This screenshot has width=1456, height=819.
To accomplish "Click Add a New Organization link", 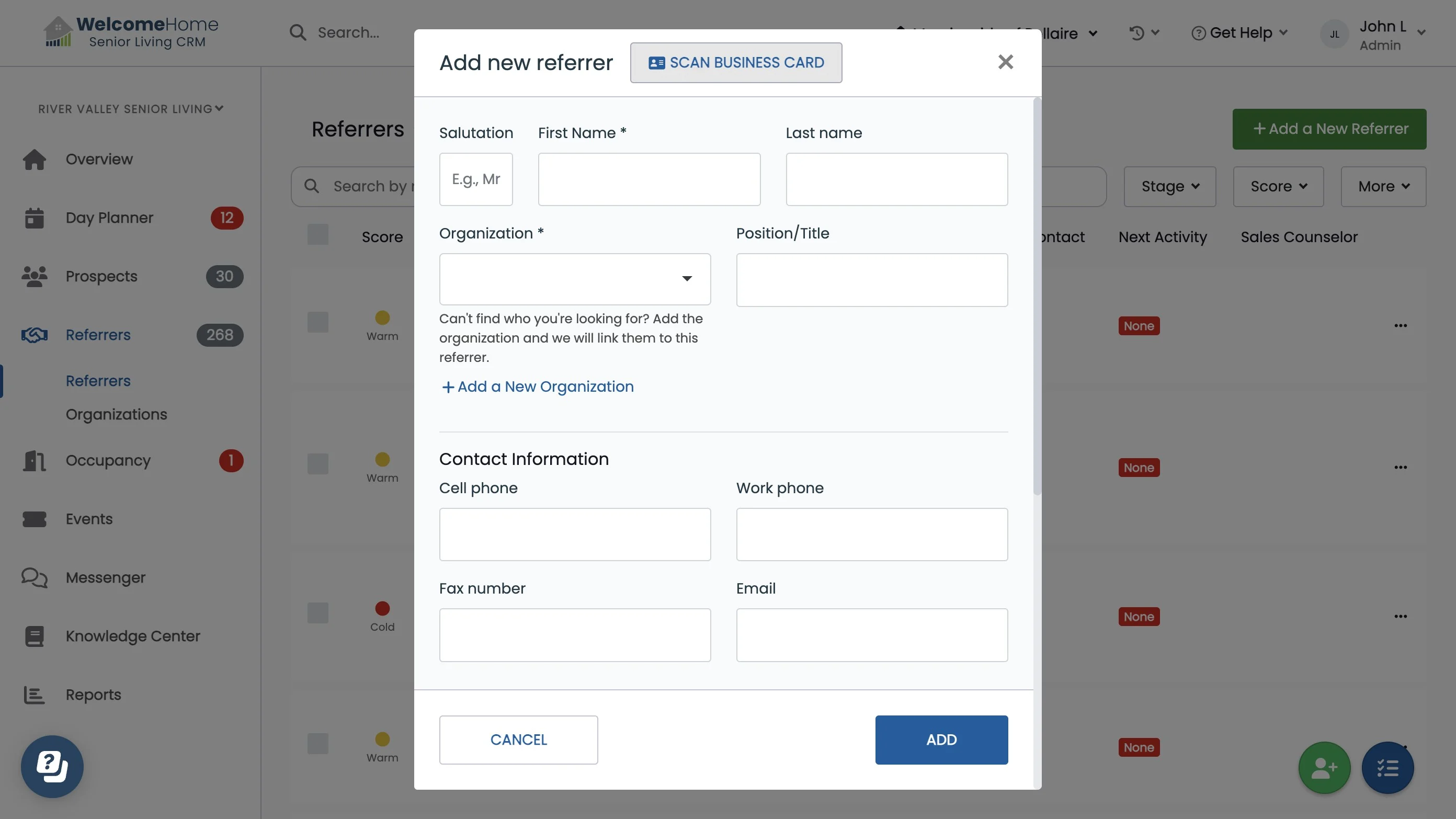I will [538, 386].
